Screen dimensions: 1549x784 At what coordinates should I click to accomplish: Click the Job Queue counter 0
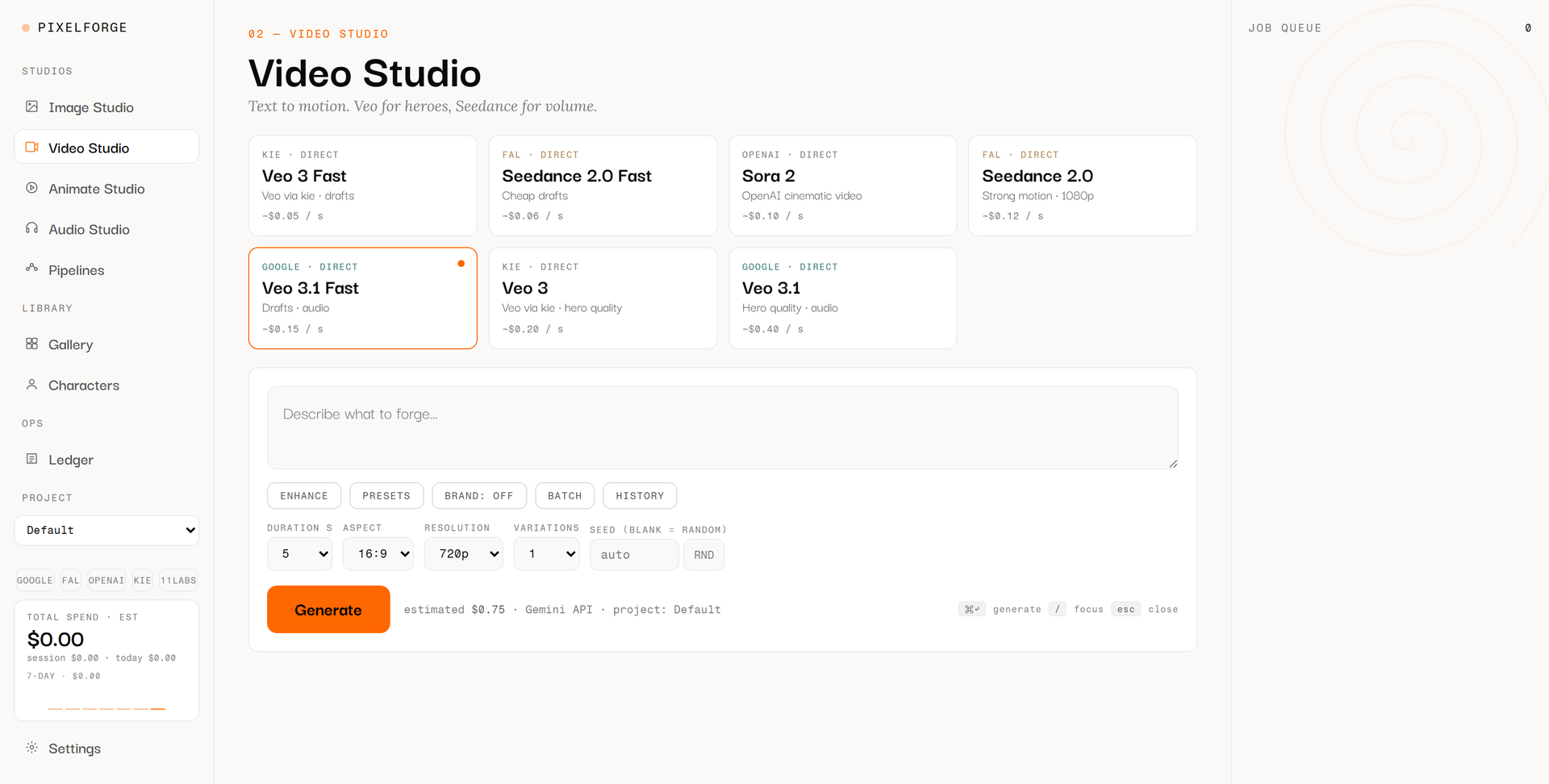pos(1528,28)
